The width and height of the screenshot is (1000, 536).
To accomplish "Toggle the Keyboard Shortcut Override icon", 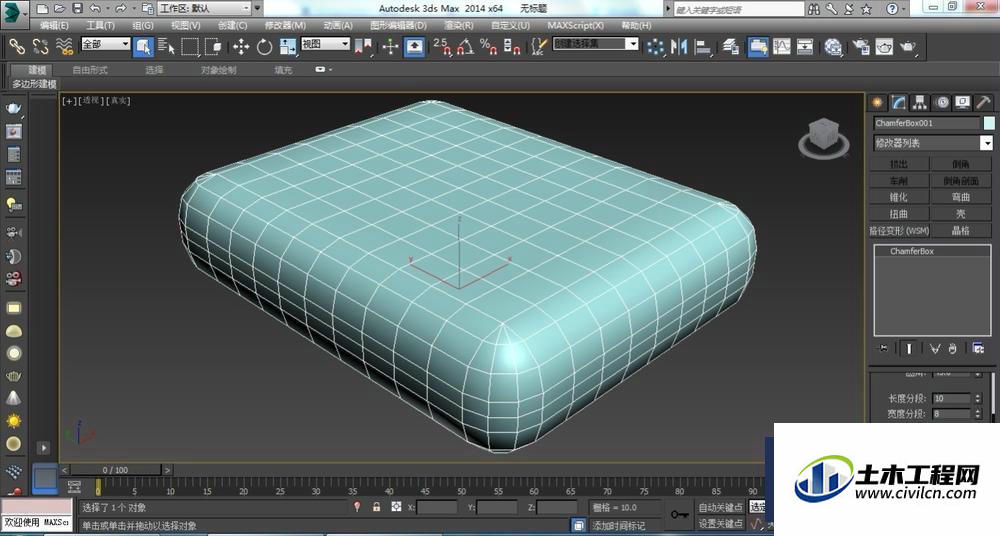I will [x=415, y=47].
